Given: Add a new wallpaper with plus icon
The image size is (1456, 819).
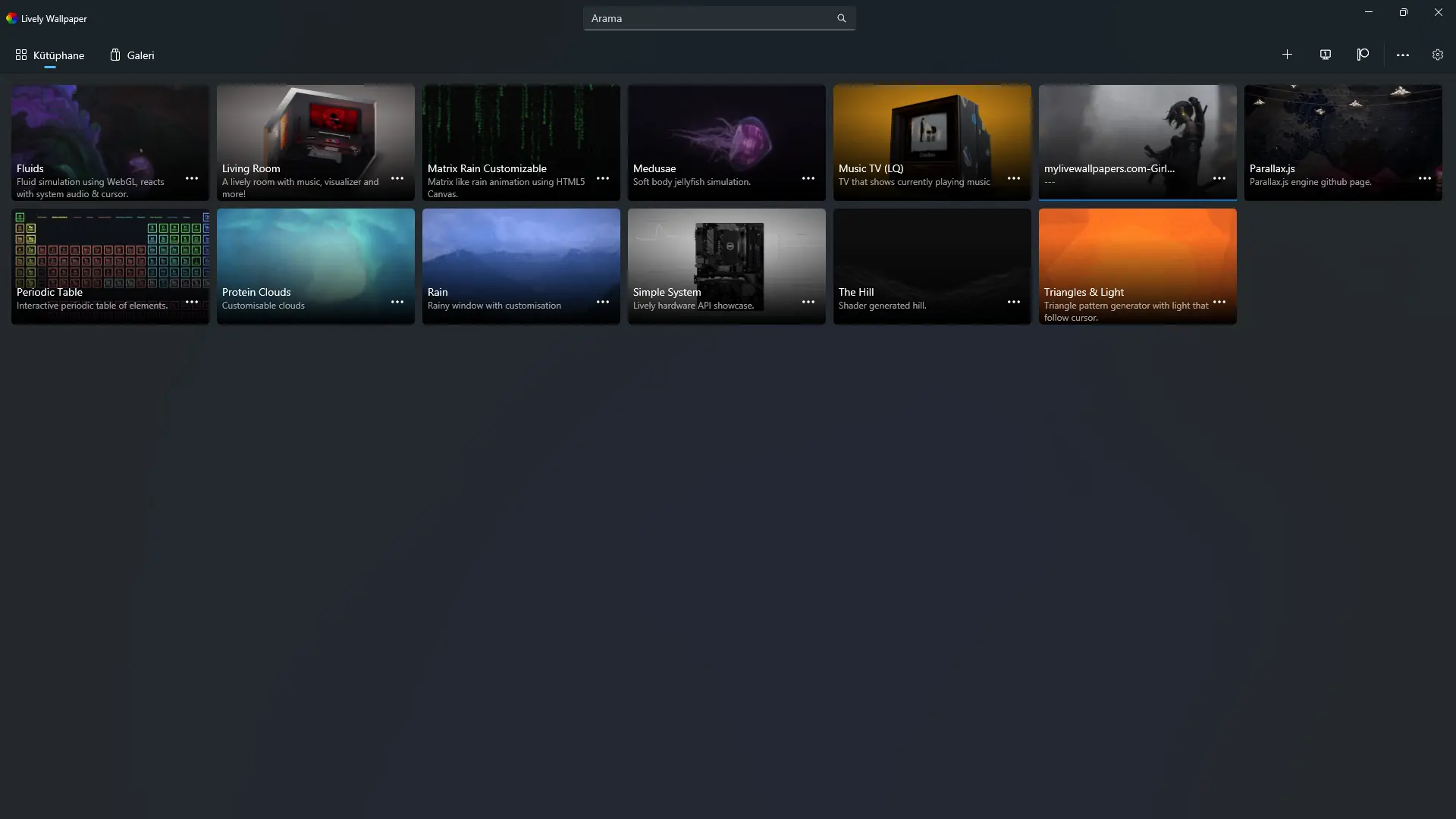Looking at the screenshot, I should point(1287,55).
